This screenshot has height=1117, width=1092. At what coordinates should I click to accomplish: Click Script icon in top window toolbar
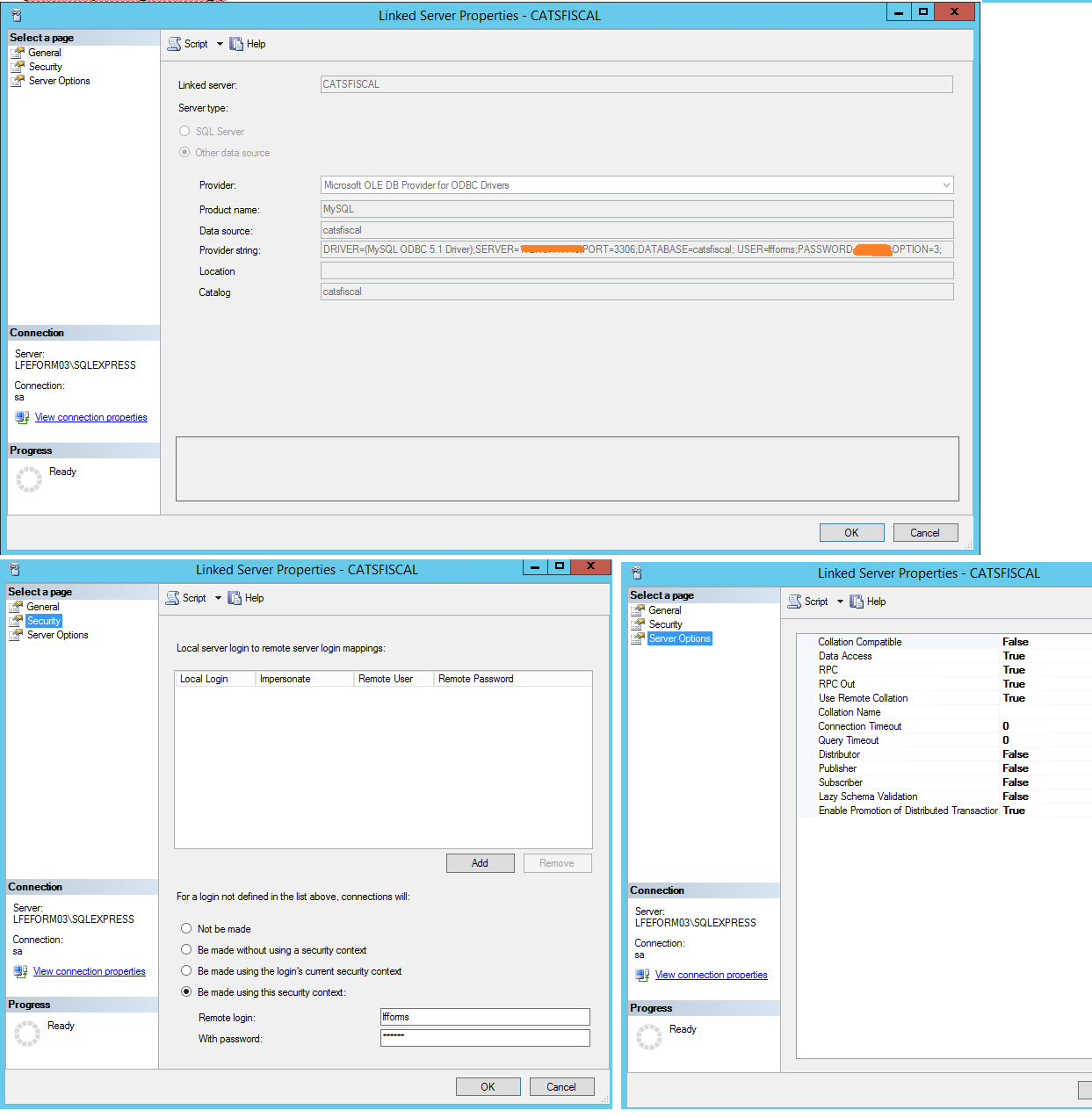[x=174, y=44]
